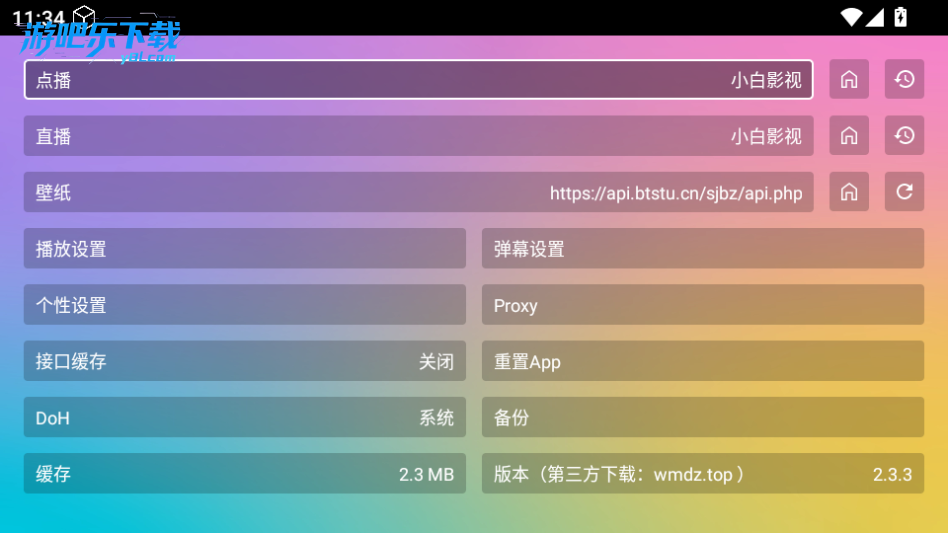Image resolution: width=948 pixels, height=533 pixels.
Task: Tap the home icon beside 壁纸
Action: 849,192
